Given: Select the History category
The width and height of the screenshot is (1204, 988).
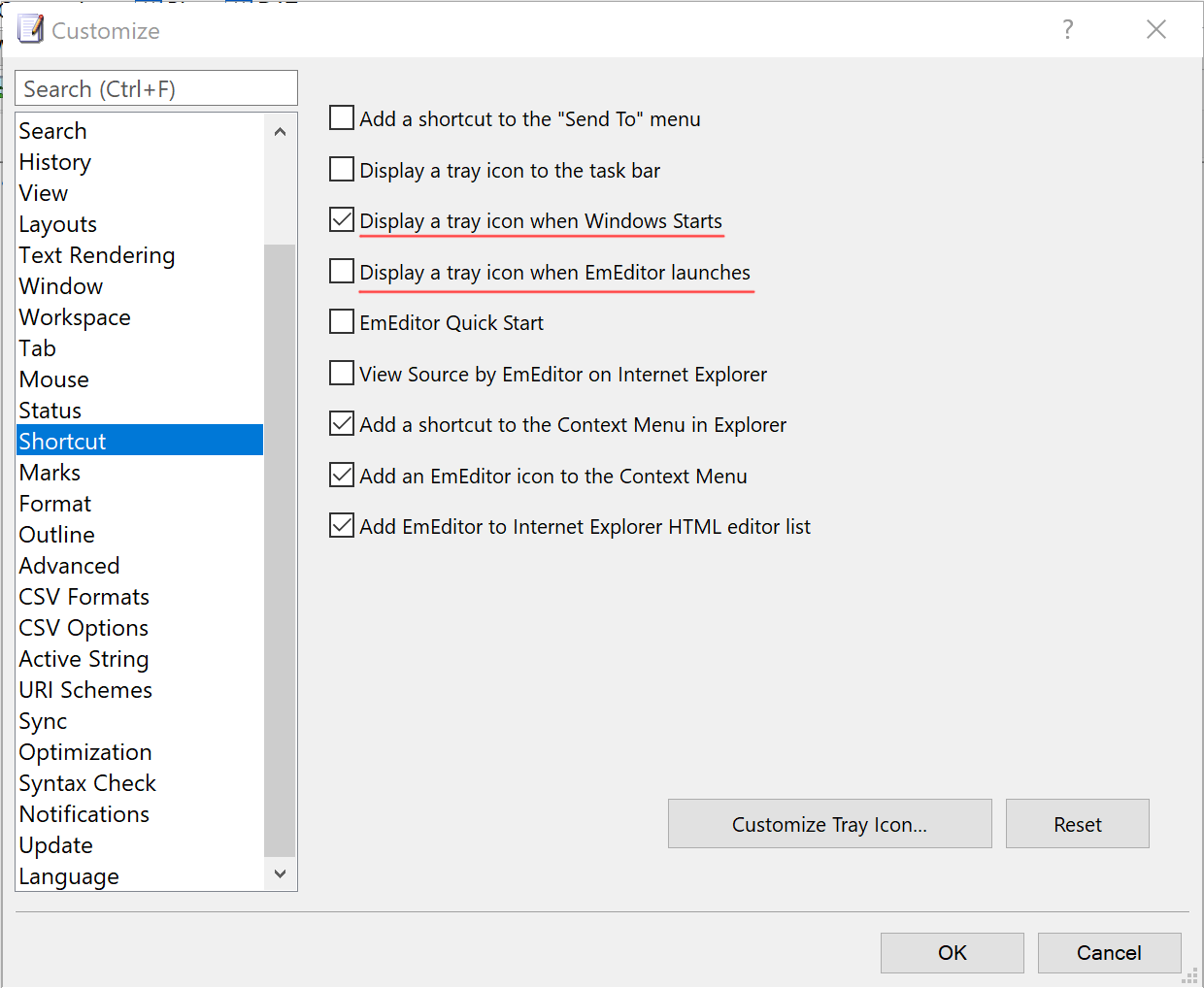Looking at the screenshot, I should click(x=140, y=162).
